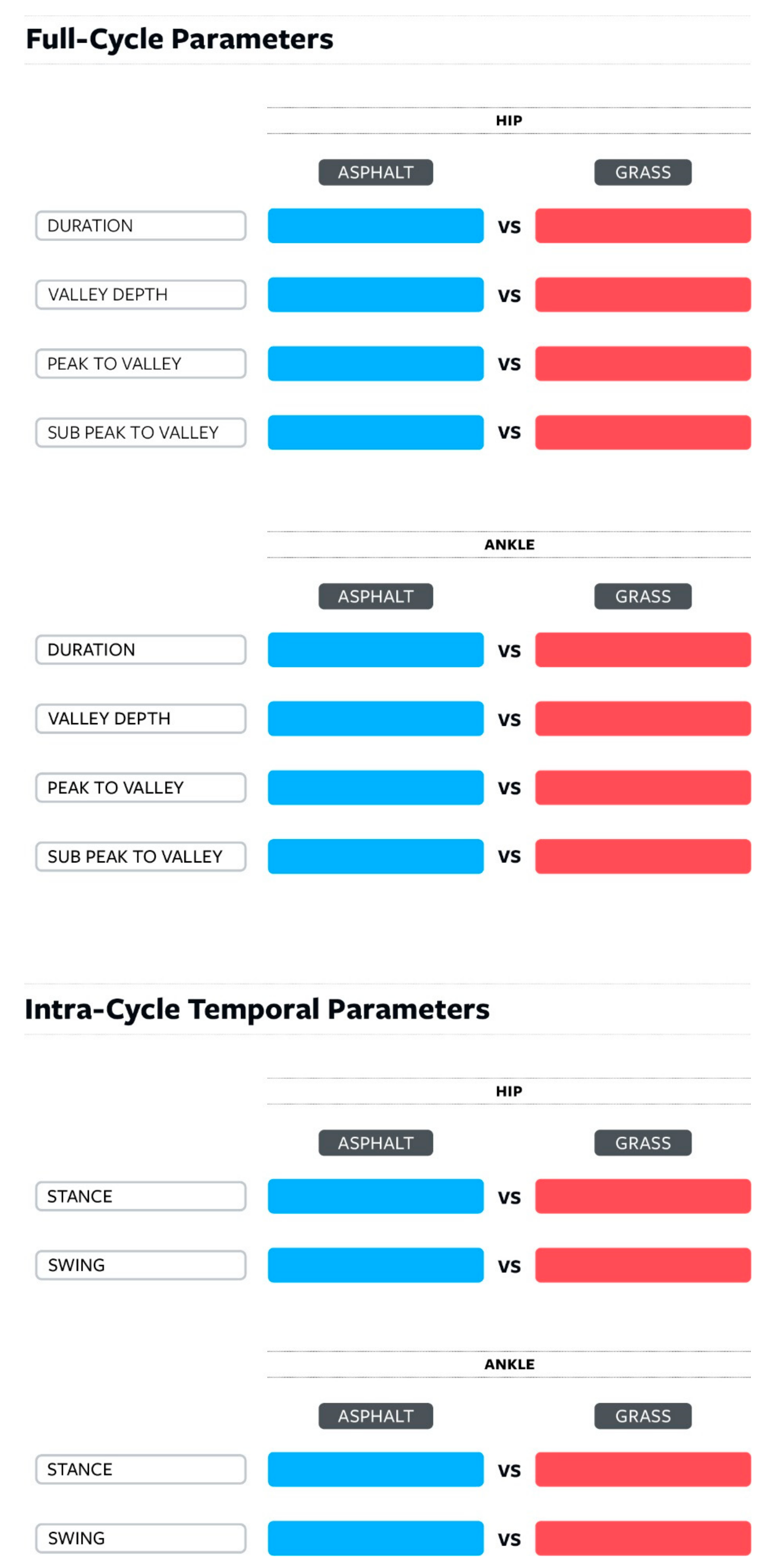Click the hip Sub Peak to Valley label
This screenshot has height=1568, width=772.
tap(140, 432)
